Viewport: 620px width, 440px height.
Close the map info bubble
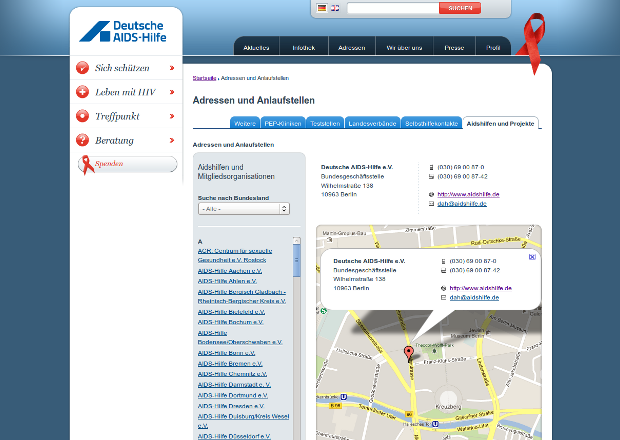[532, 257]
